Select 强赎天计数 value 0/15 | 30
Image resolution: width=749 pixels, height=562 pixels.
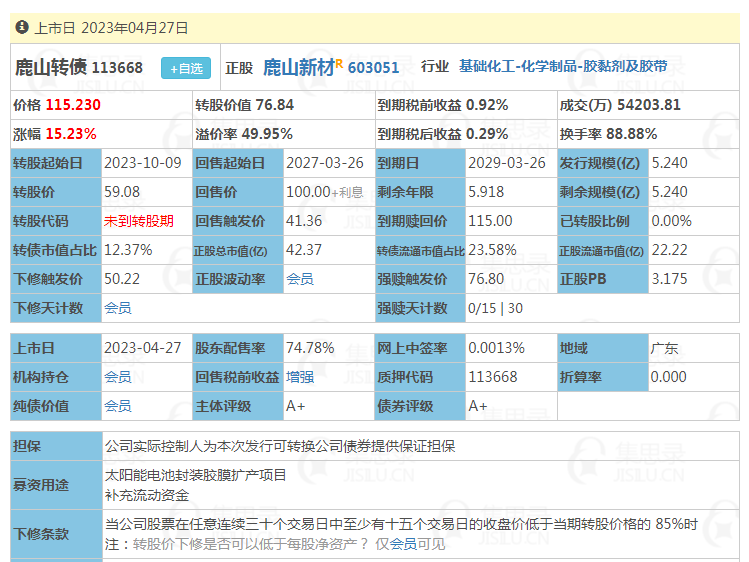click(495, 308)
